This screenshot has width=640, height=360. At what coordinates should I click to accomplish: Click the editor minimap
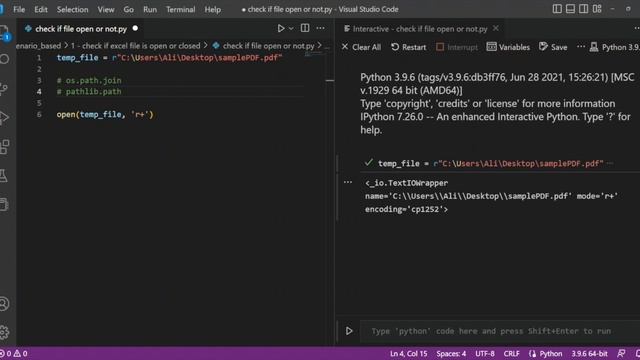pos(313,54)
